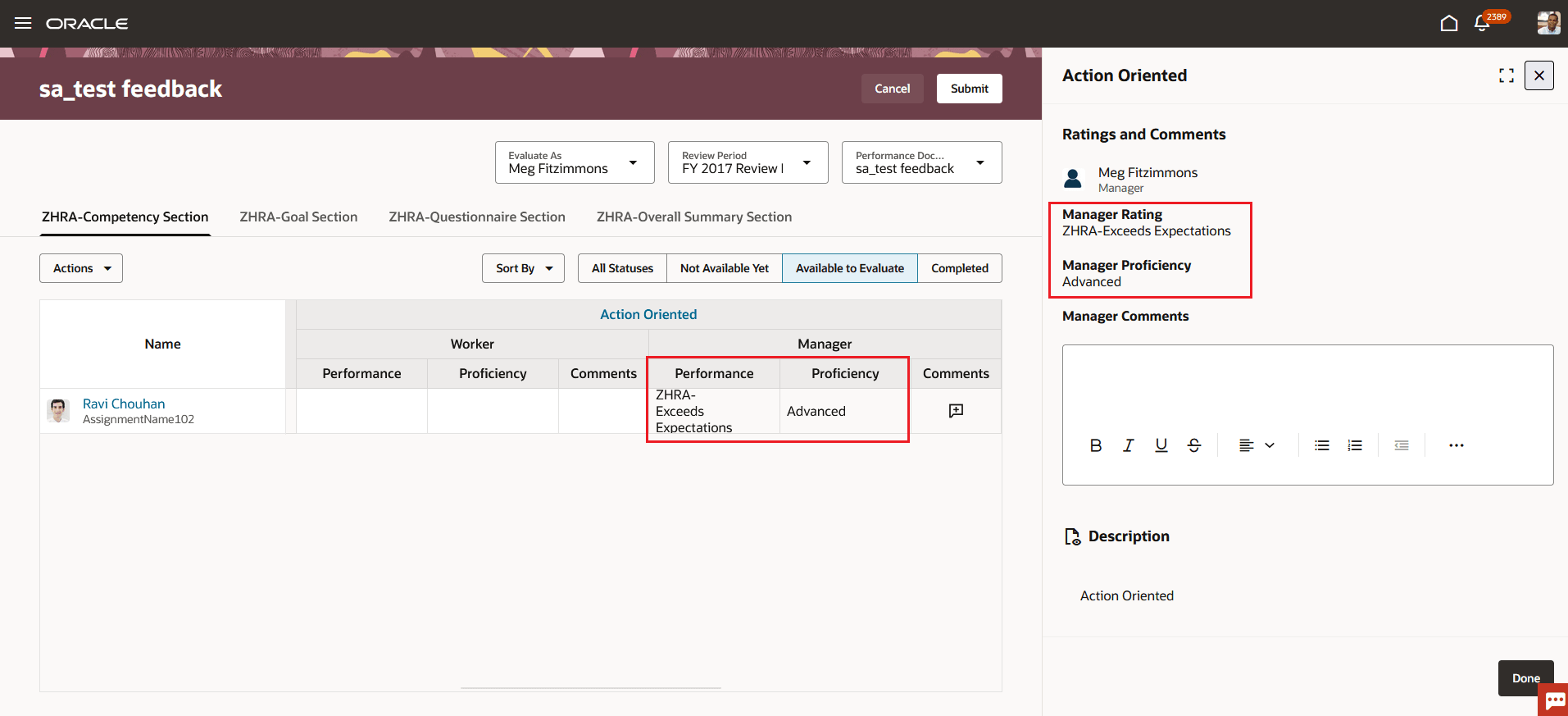This screenshot has height=716, width=1568.
Task: Open the user profile avatar menu
Action: [1548, 23]
